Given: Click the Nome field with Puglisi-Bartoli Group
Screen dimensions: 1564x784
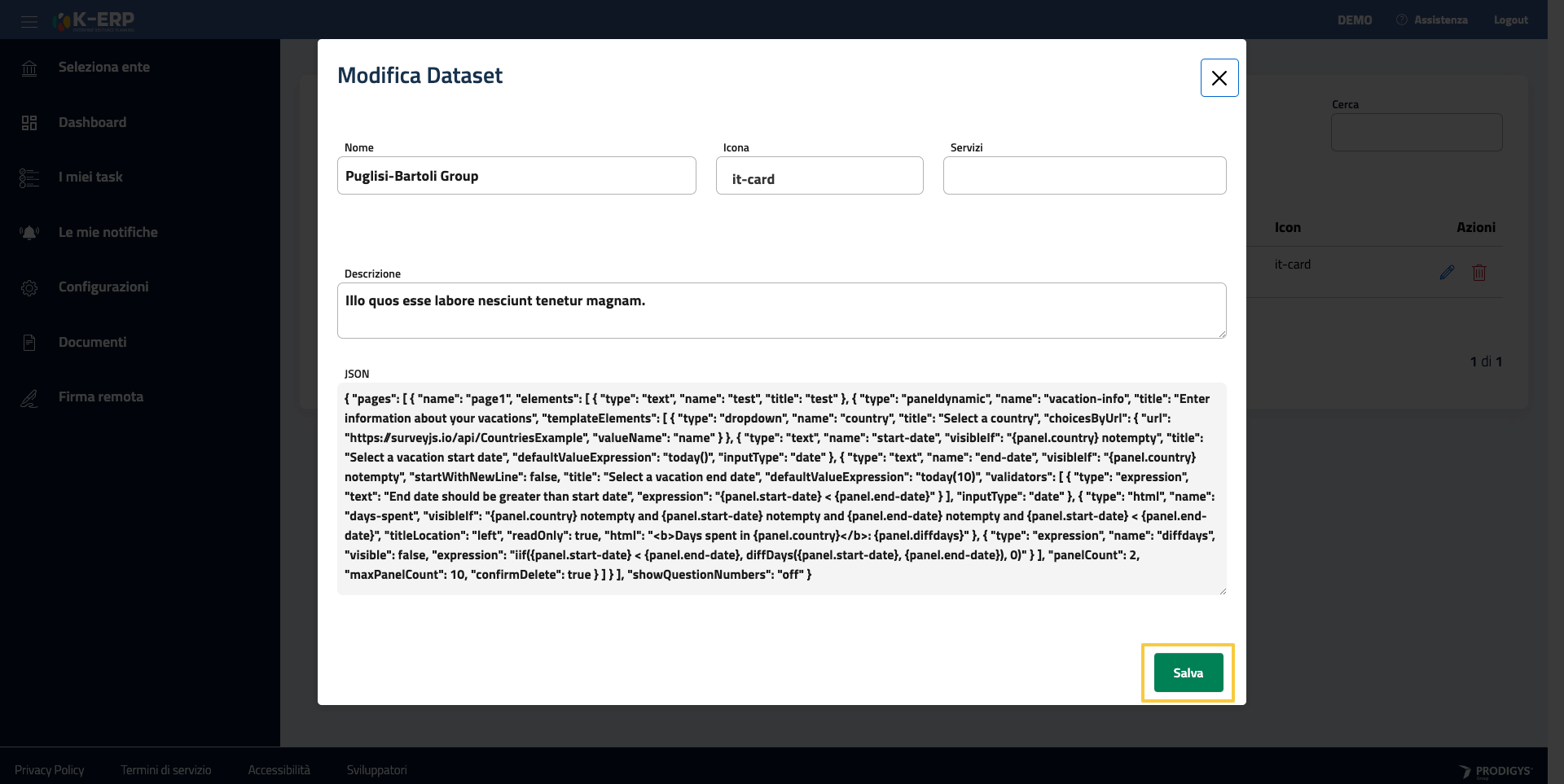Looking at the screenshot, I should click(516, 176).
